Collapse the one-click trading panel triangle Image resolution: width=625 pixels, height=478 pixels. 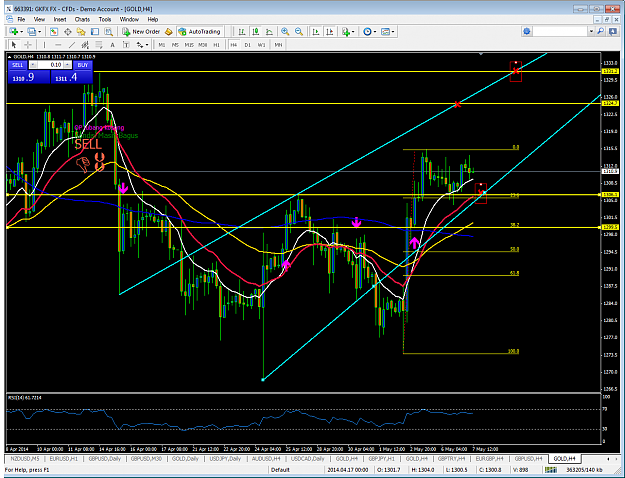point(10,57)
